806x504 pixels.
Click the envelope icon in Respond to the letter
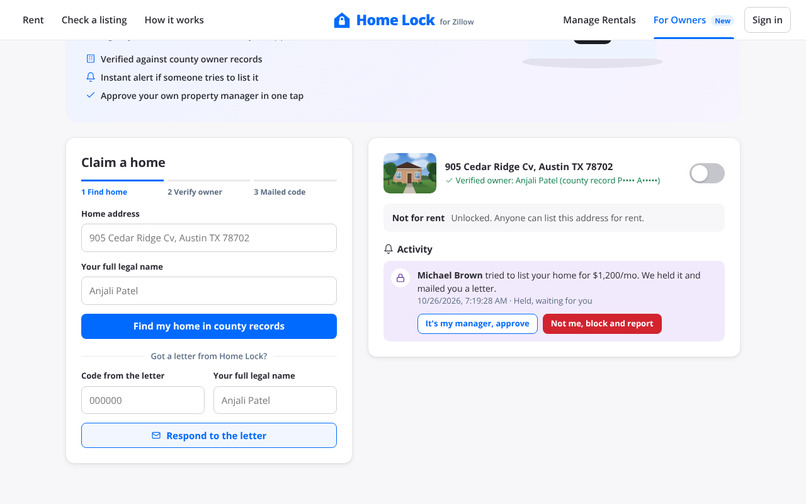click(156, 436)
